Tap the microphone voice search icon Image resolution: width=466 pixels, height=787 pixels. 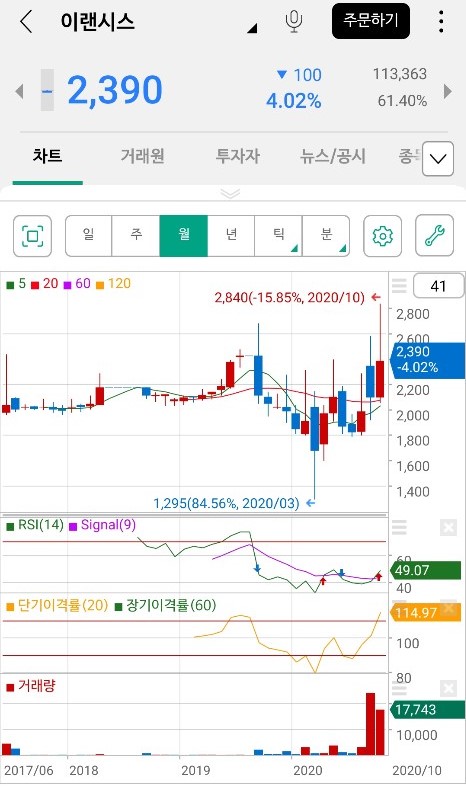[x=293, y=21]
